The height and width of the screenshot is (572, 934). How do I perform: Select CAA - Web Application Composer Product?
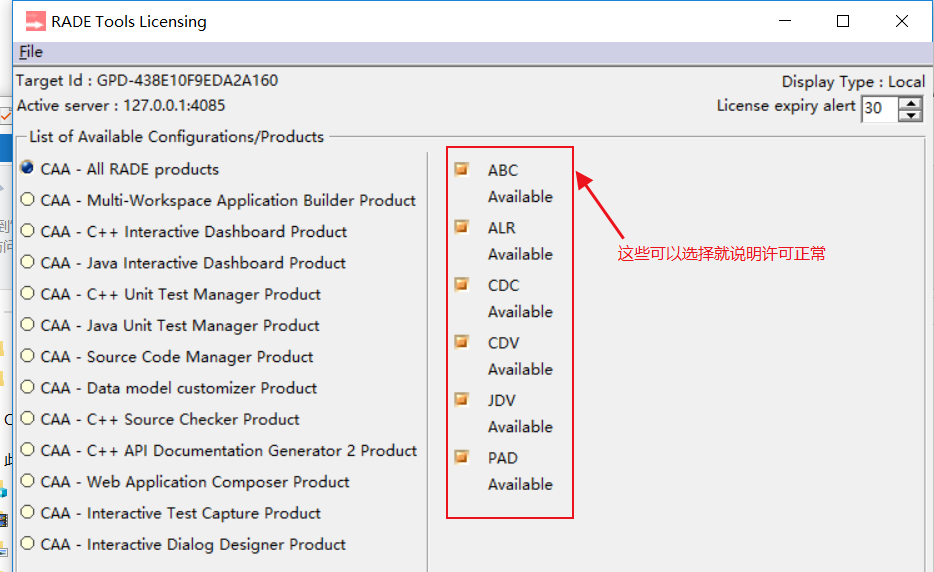coord(27,481)
